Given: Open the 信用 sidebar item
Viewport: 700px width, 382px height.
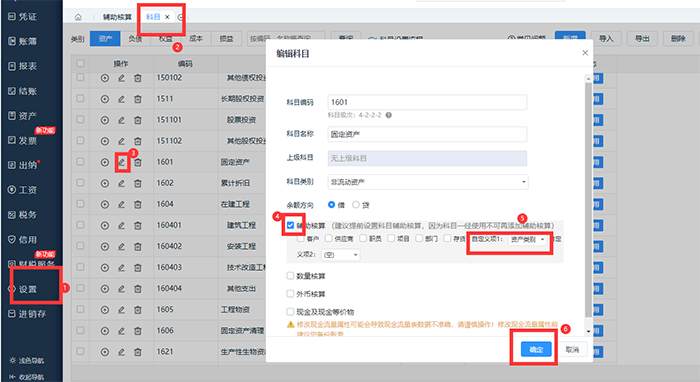Looking at the screenshot, I should point(22,240).
